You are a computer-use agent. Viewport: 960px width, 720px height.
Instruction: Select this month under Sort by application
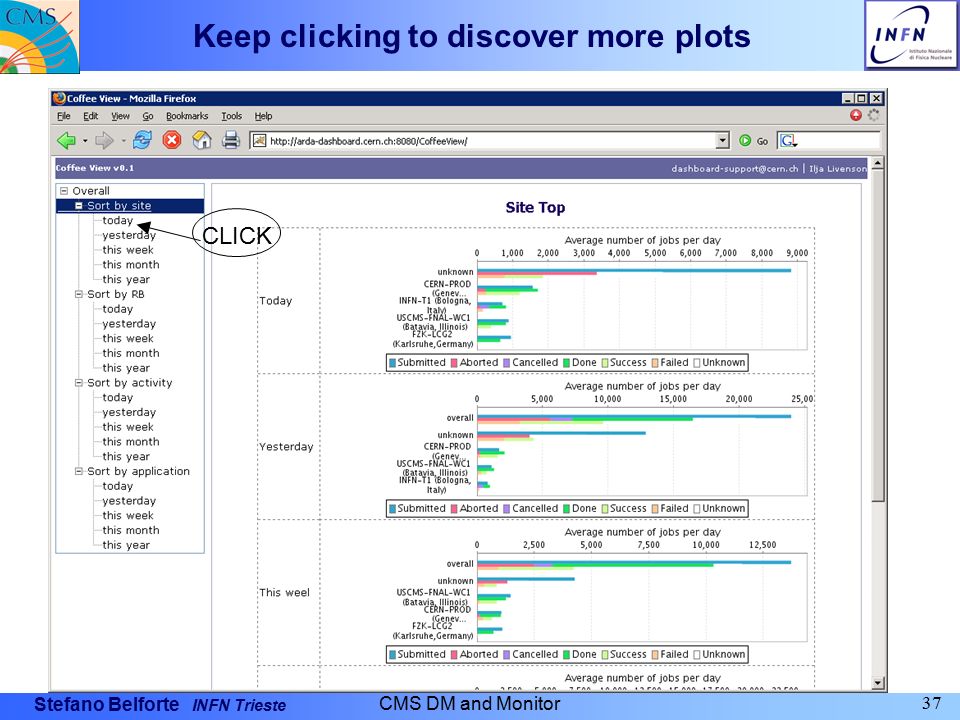click(130, 530)
